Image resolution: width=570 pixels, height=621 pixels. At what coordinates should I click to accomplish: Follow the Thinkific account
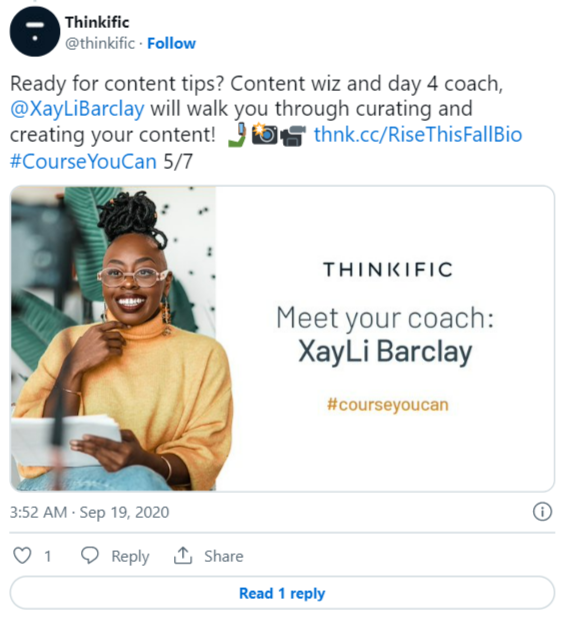coord(171,43)
